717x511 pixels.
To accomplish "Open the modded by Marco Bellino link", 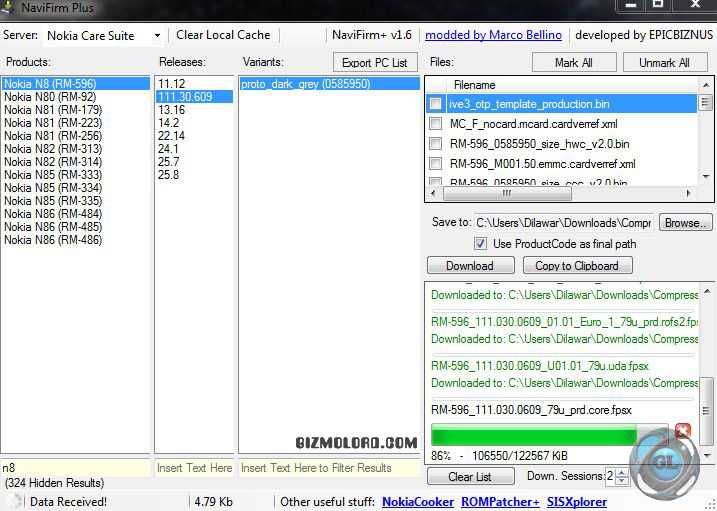I will point(493,35).
